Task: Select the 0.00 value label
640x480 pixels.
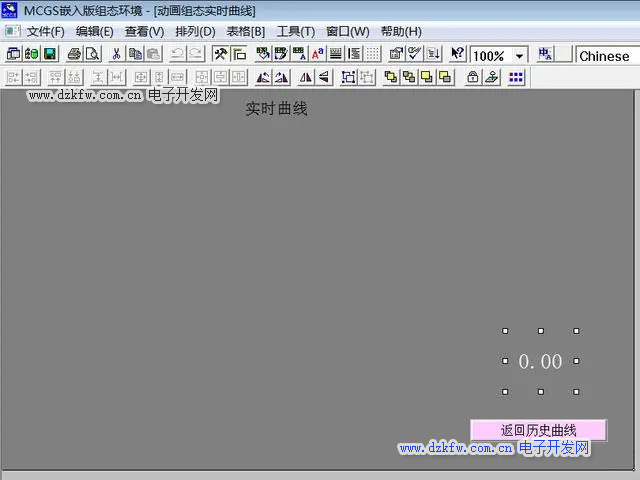Action: click(x=540, y=362)
